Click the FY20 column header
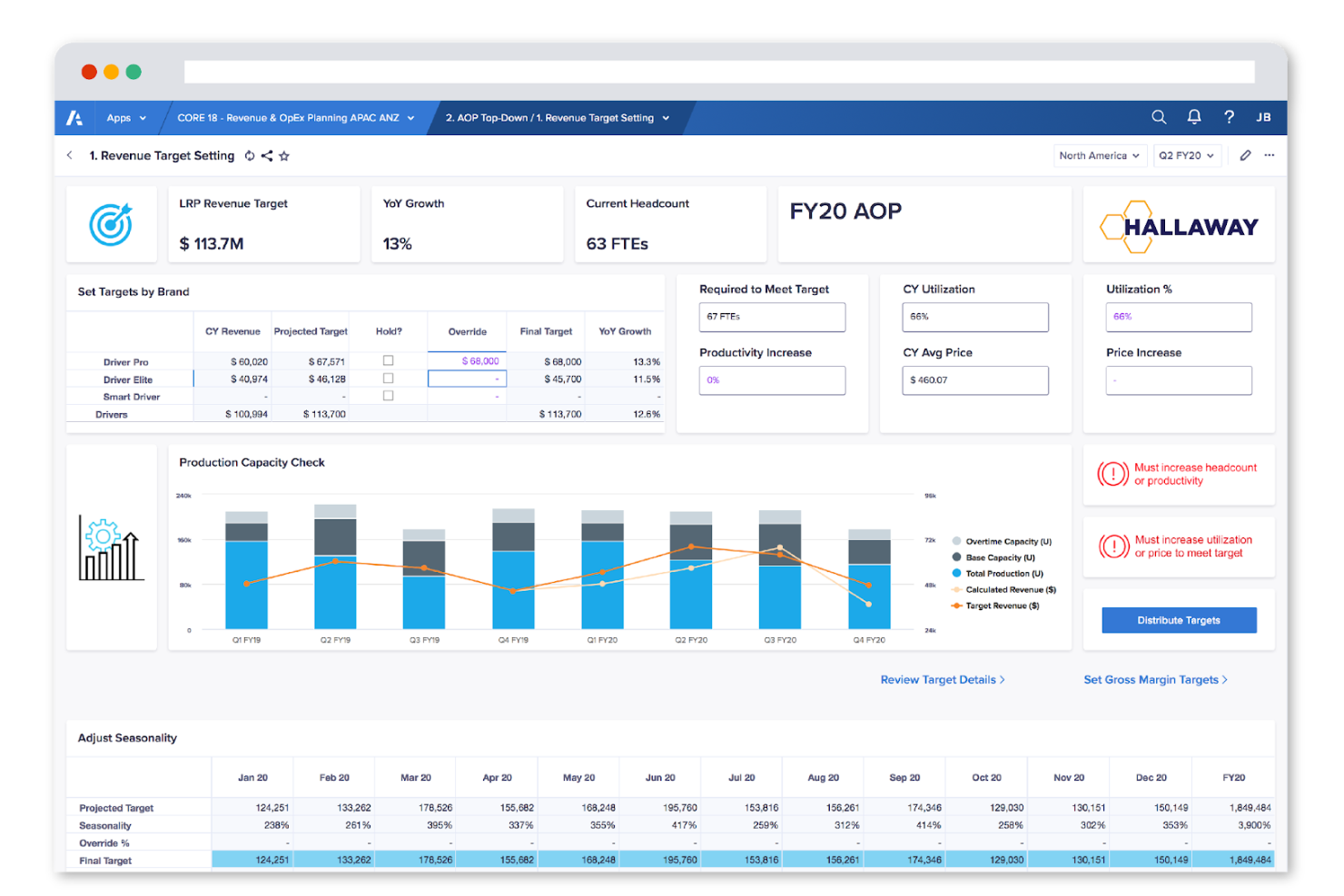 1233,777
